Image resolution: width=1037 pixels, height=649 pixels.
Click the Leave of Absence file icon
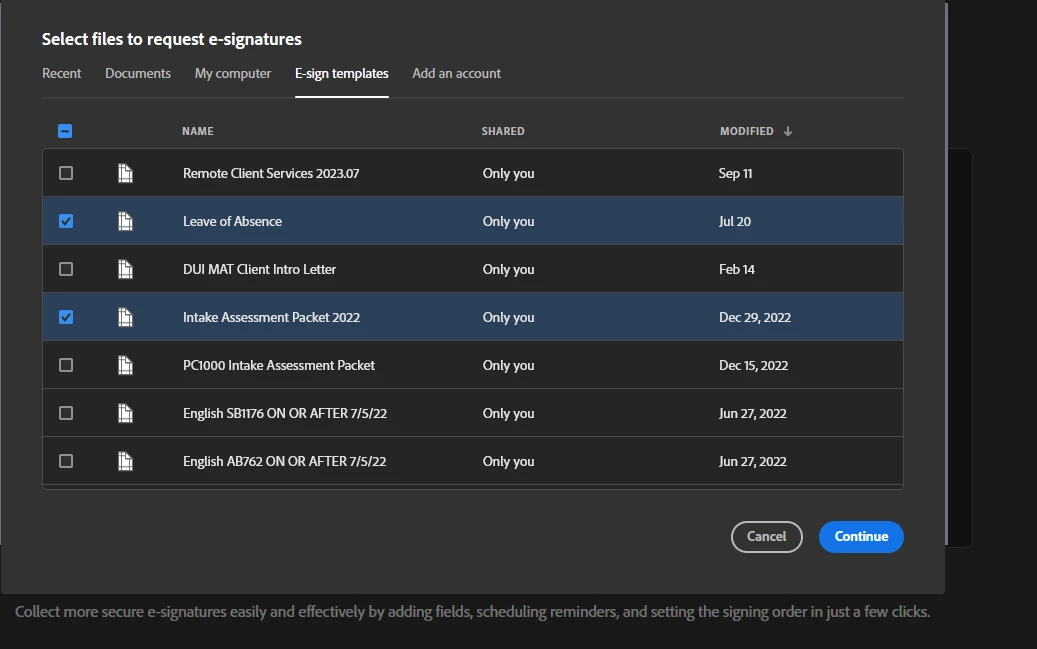[125, 221]
